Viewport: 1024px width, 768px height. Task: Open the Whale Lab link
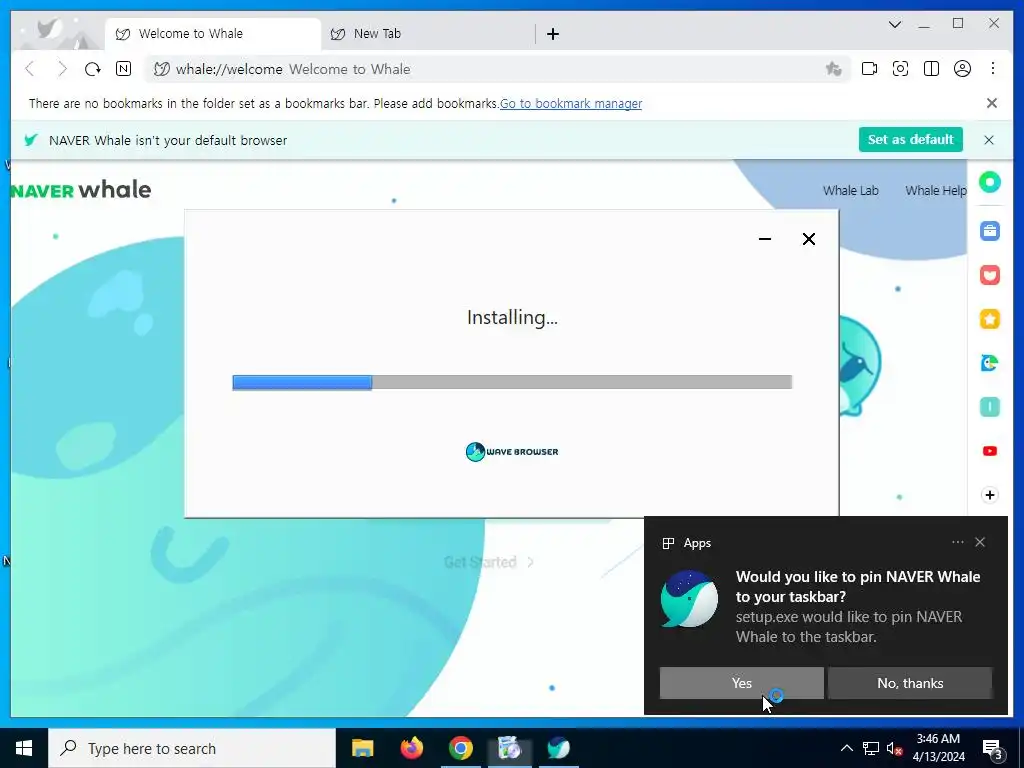(x=850, y=191)
